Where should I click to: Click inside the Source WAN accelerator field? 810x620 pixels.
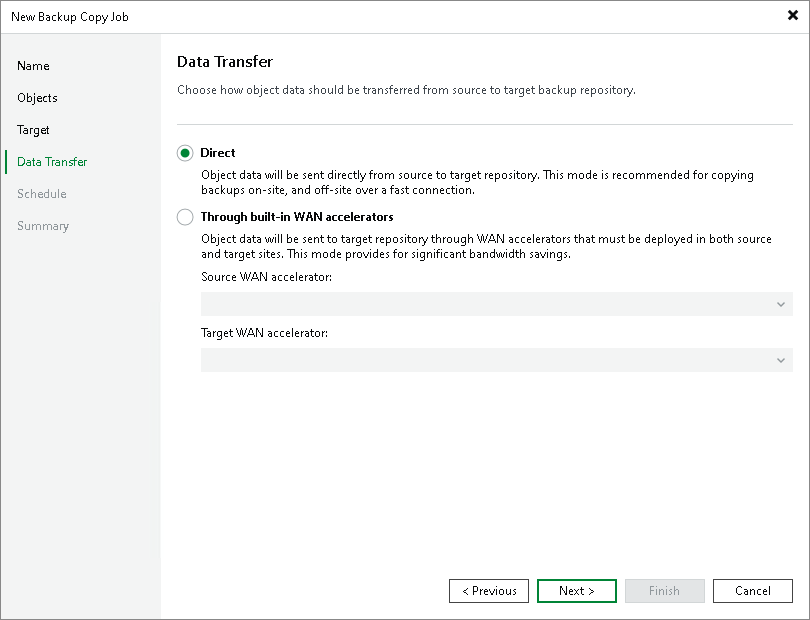point(480,303)
